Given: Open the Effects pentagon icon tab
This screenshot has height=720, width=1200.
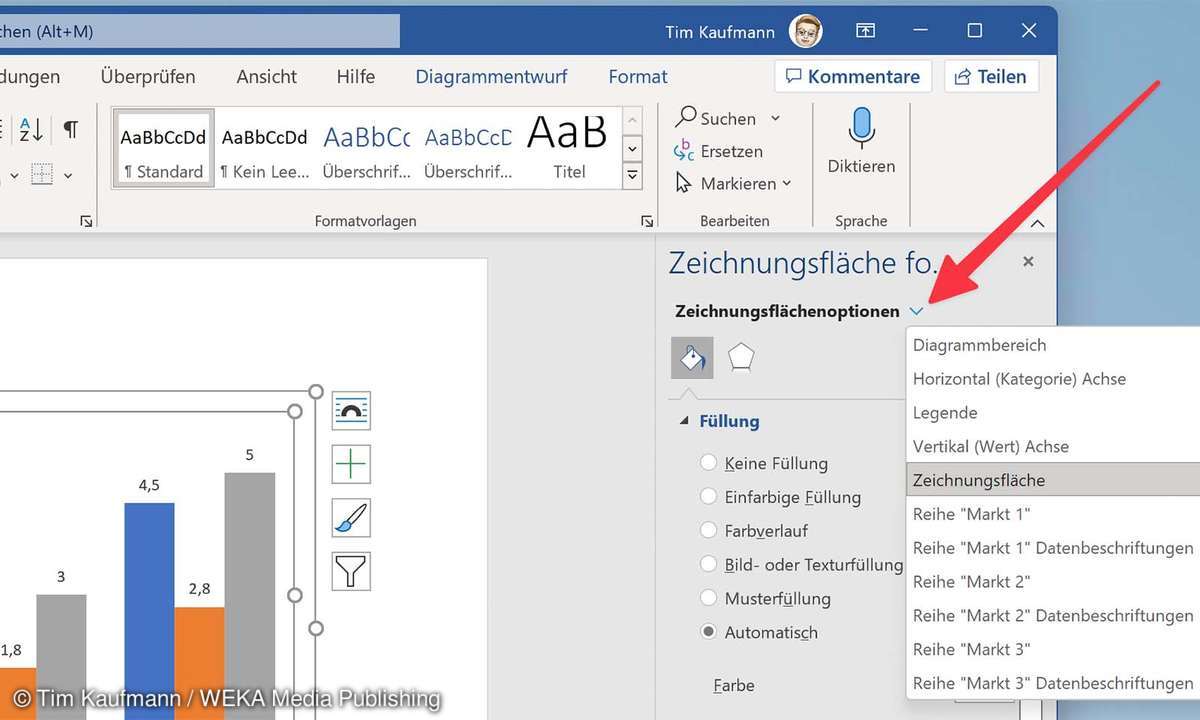Looking at the screenshot, I should pos(741,358).
